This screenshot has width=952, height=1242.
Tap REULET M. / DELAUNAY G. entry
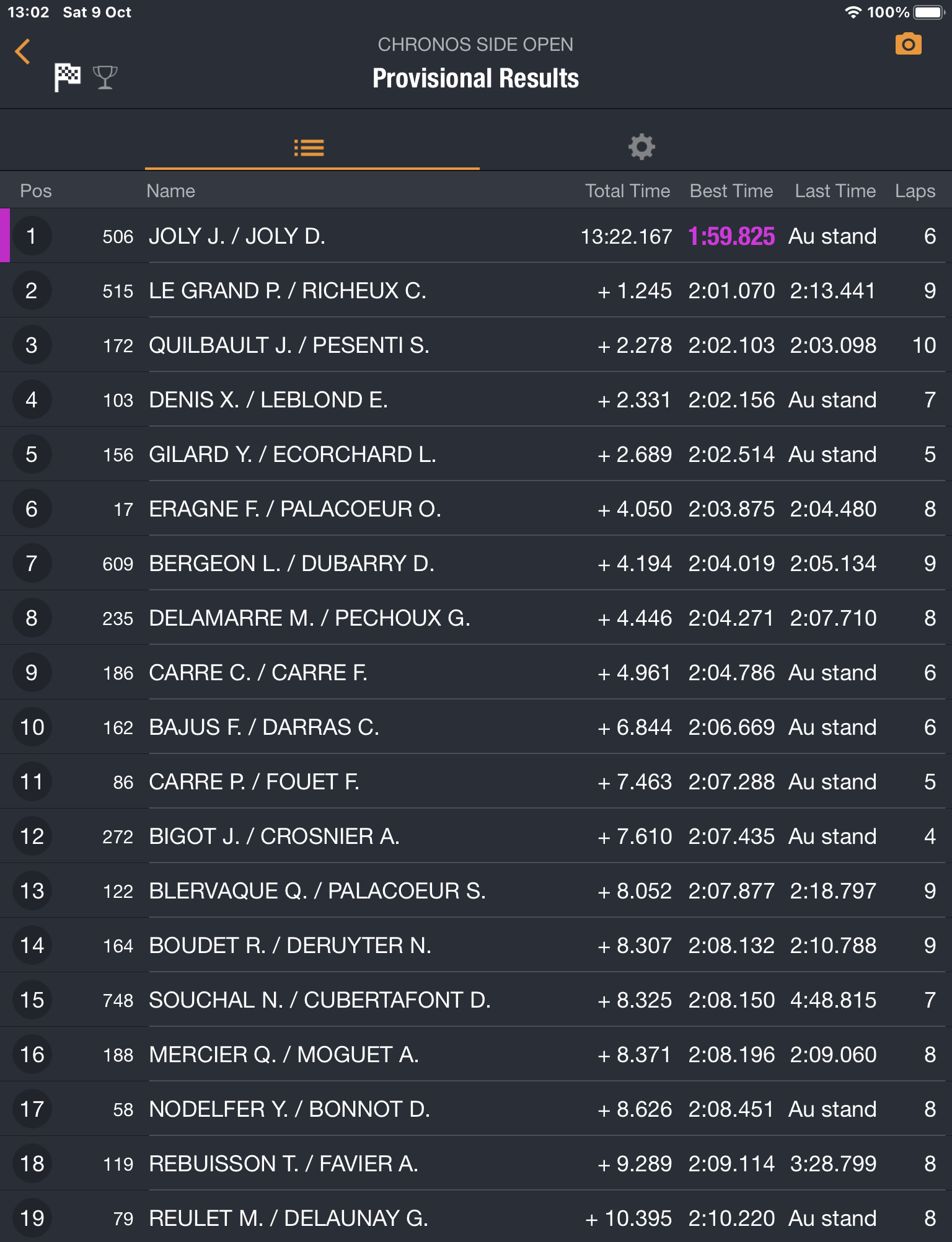tap(288, 1218)
